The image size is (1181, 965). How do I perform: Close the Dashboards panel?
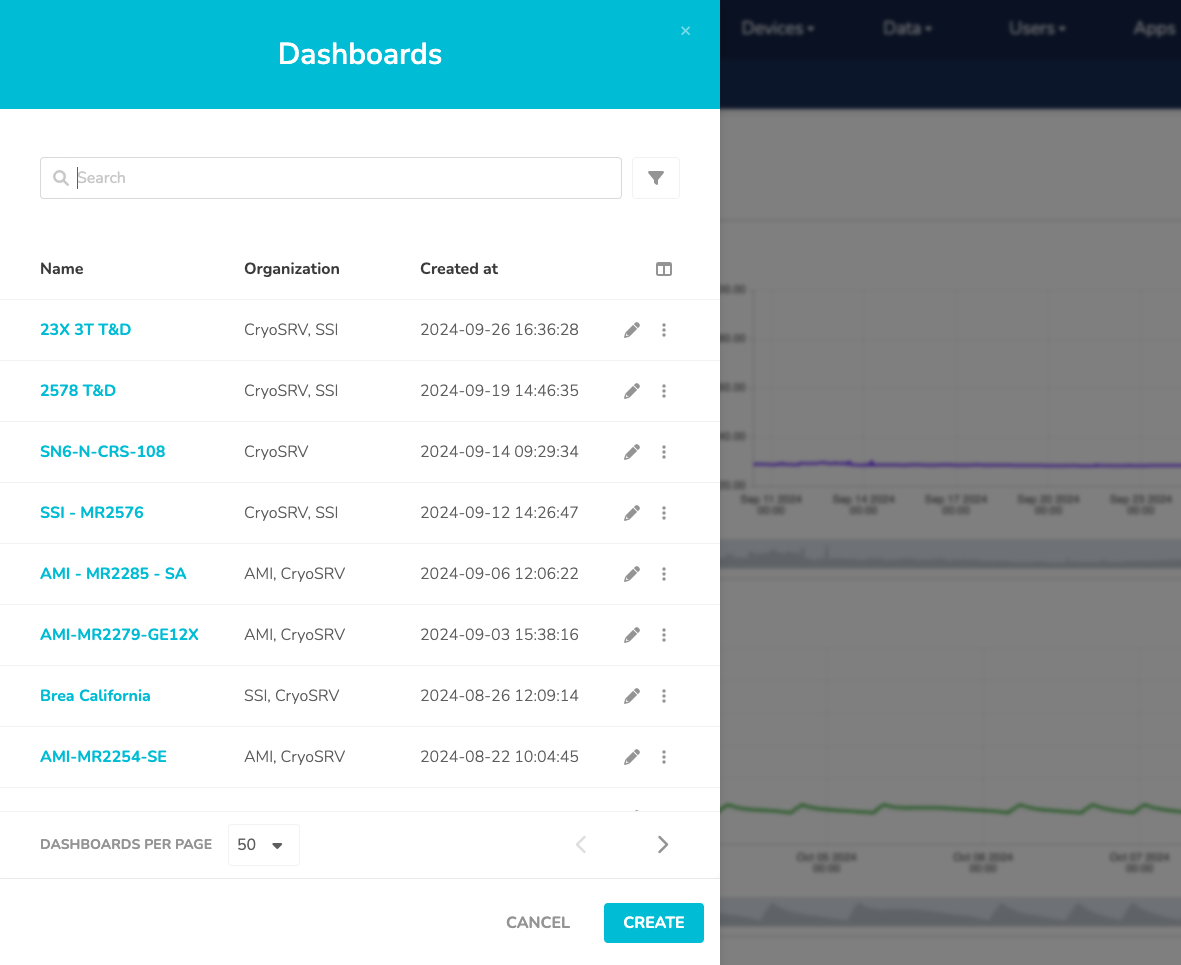click(686, 31)
